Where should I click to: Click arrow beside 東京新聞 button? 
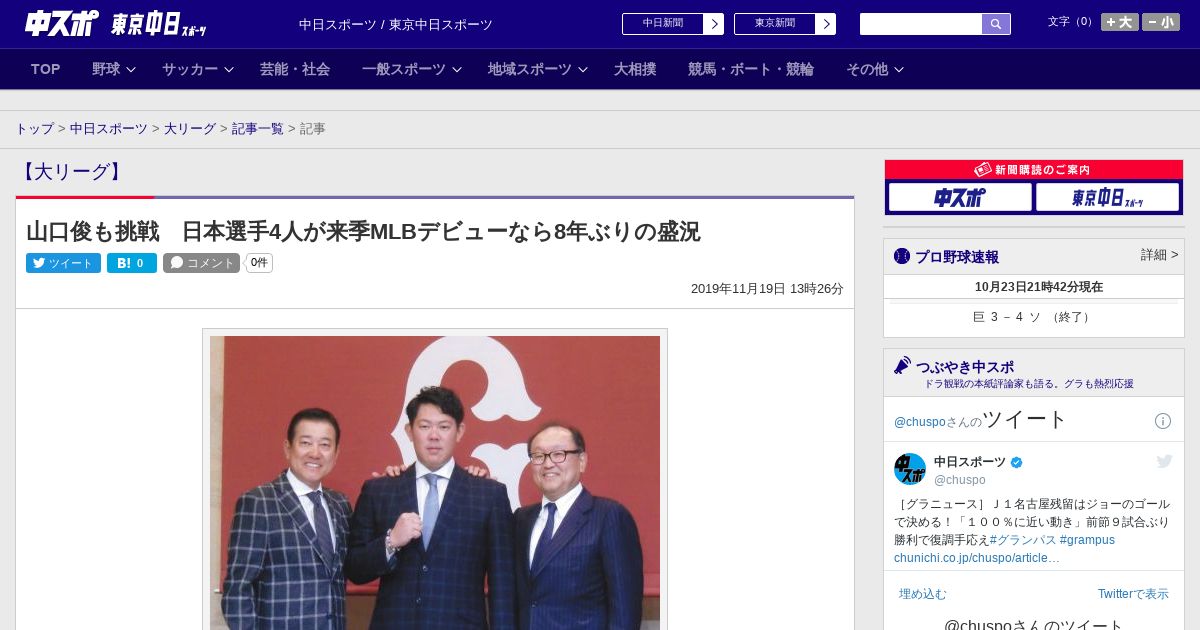click(826, 24)
